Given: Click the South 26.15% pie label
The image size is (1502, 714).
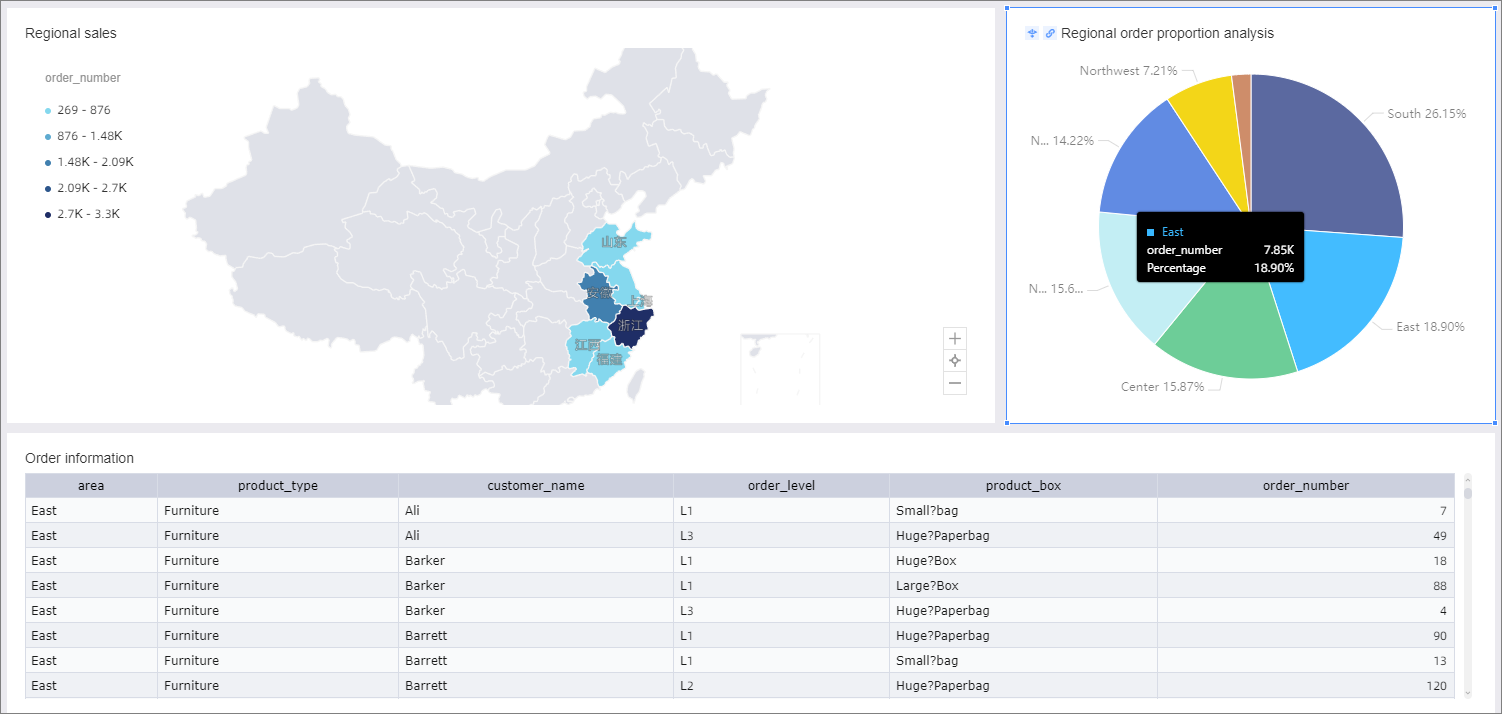Looking at the screenshot, I should 1427,114.
